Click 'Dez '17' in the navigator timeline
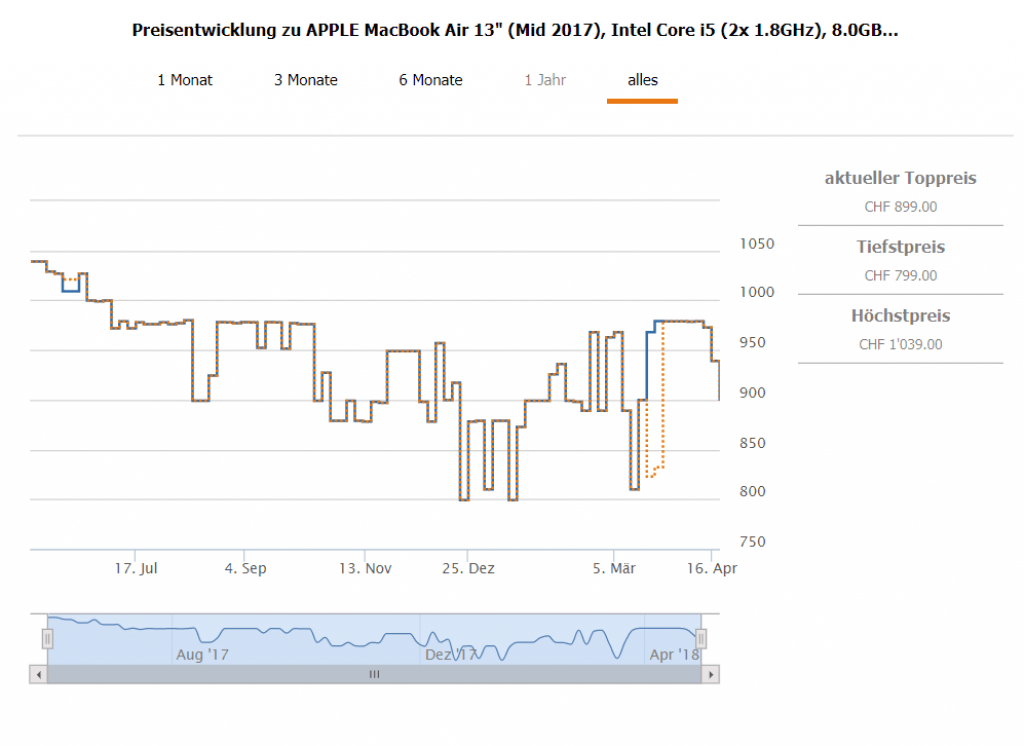The width and height of the screenshot is (1024, 746). [x=451, y=655]
